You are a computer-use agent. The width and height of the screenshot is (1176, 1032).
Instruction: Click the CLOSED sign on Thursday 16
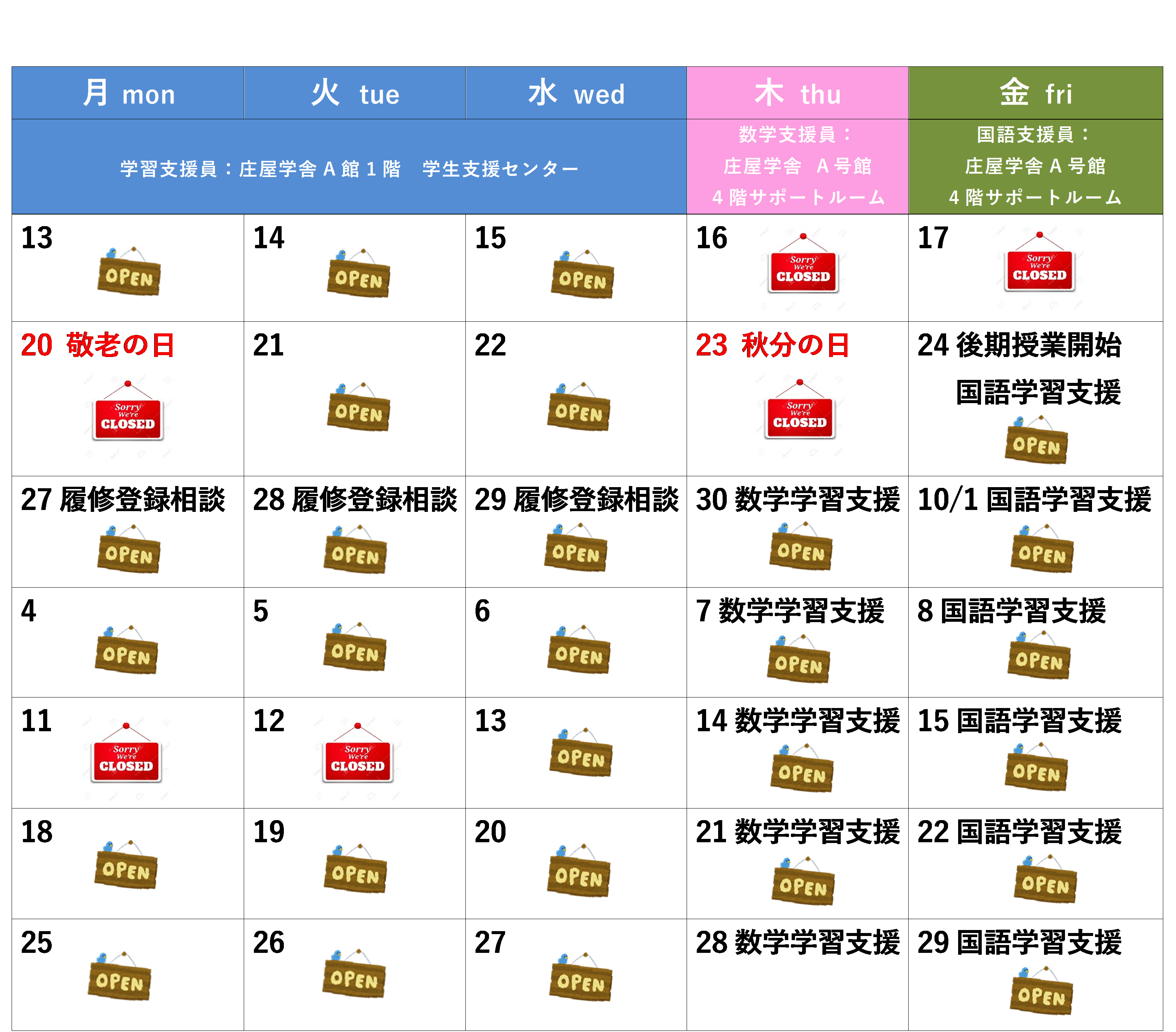coord(803,264)
